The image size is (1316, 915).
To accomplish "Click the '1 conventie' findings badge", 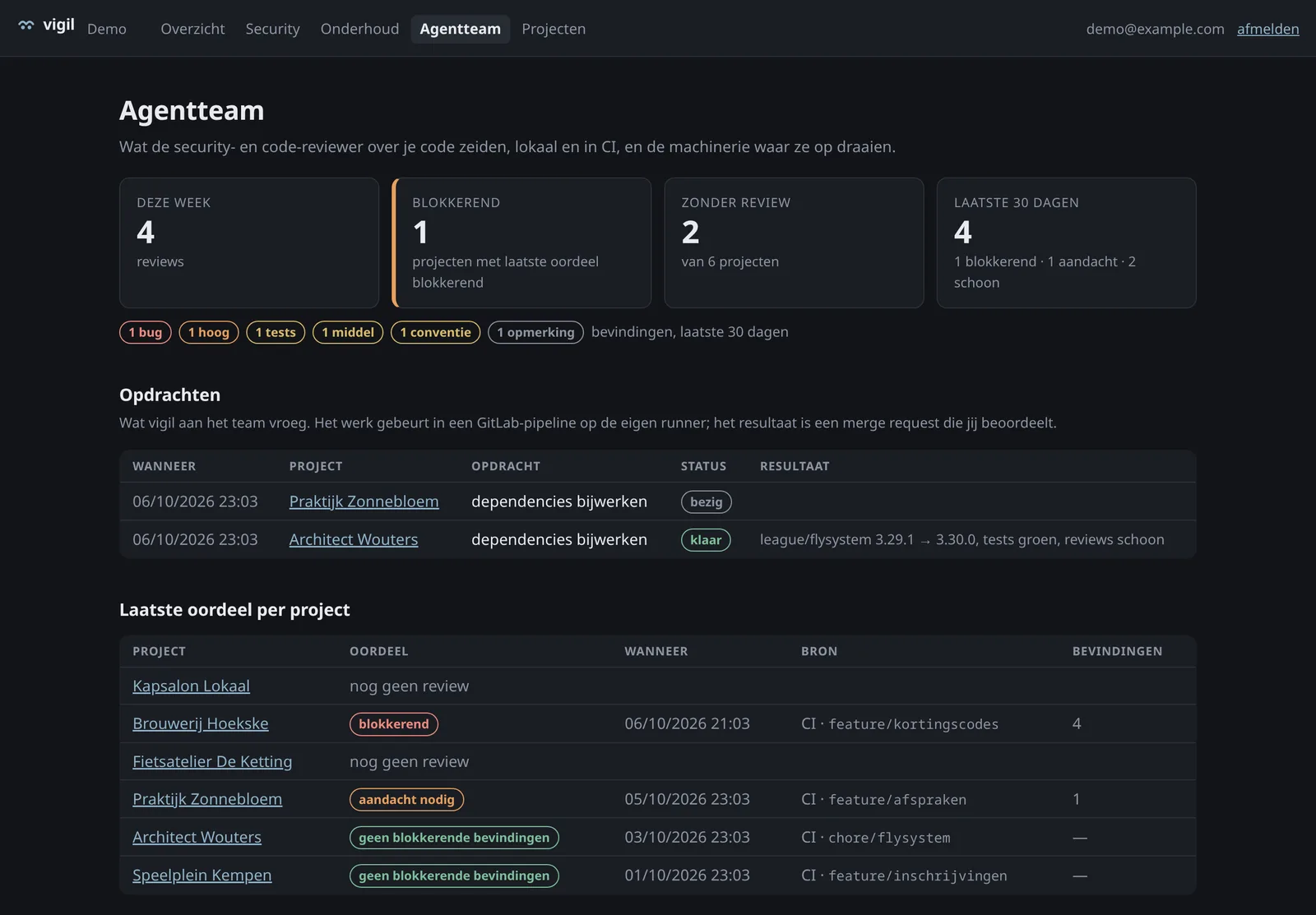I will (x=435, y=332).
